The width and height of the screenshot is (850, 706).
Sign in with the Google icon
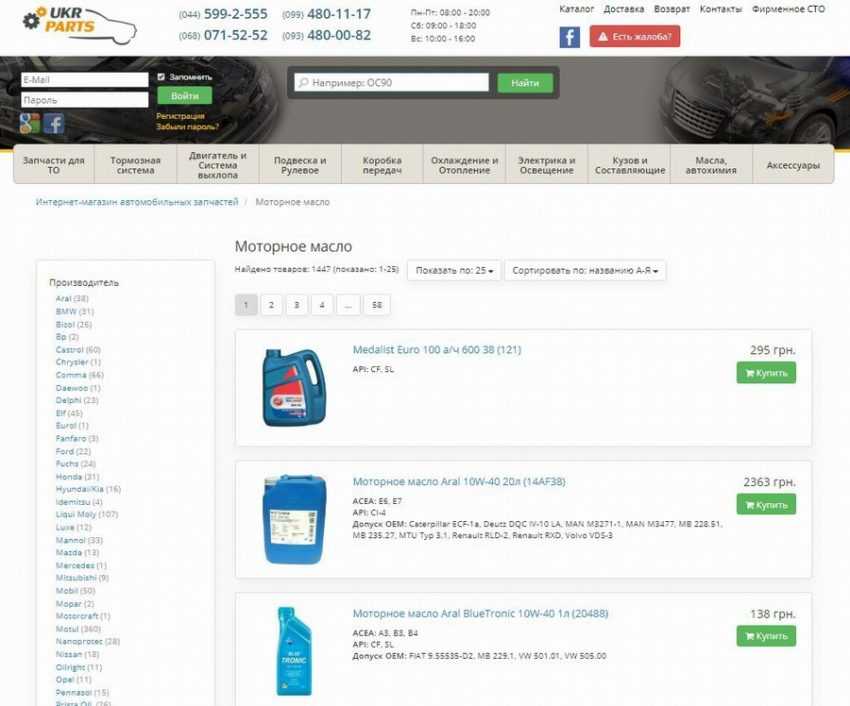[x=31, y=123]
